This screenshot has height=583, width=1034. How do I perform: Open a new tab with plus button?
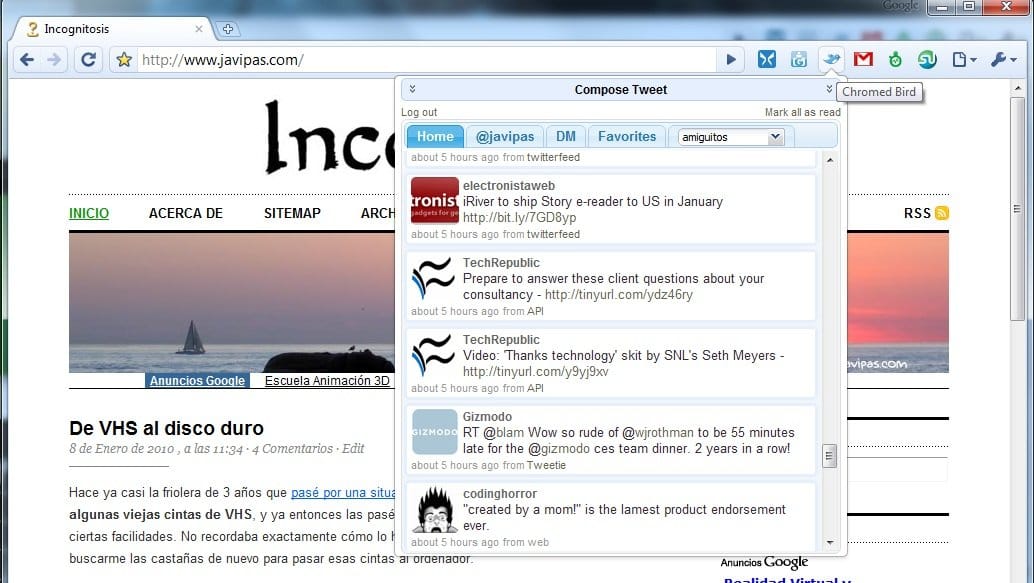(228, 29)
